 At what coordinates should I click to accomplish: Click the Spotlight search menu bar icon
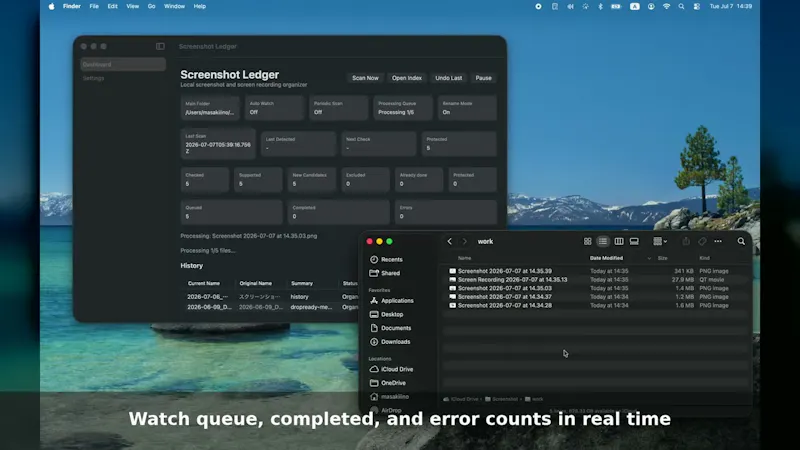tap(681, 6)
